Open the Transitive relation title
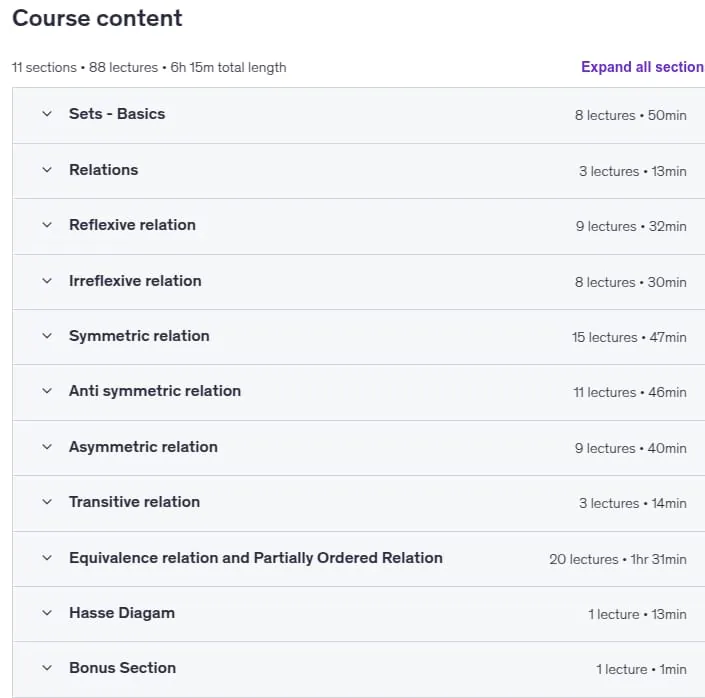Screen dimensions: 705x698 point(134,502)
